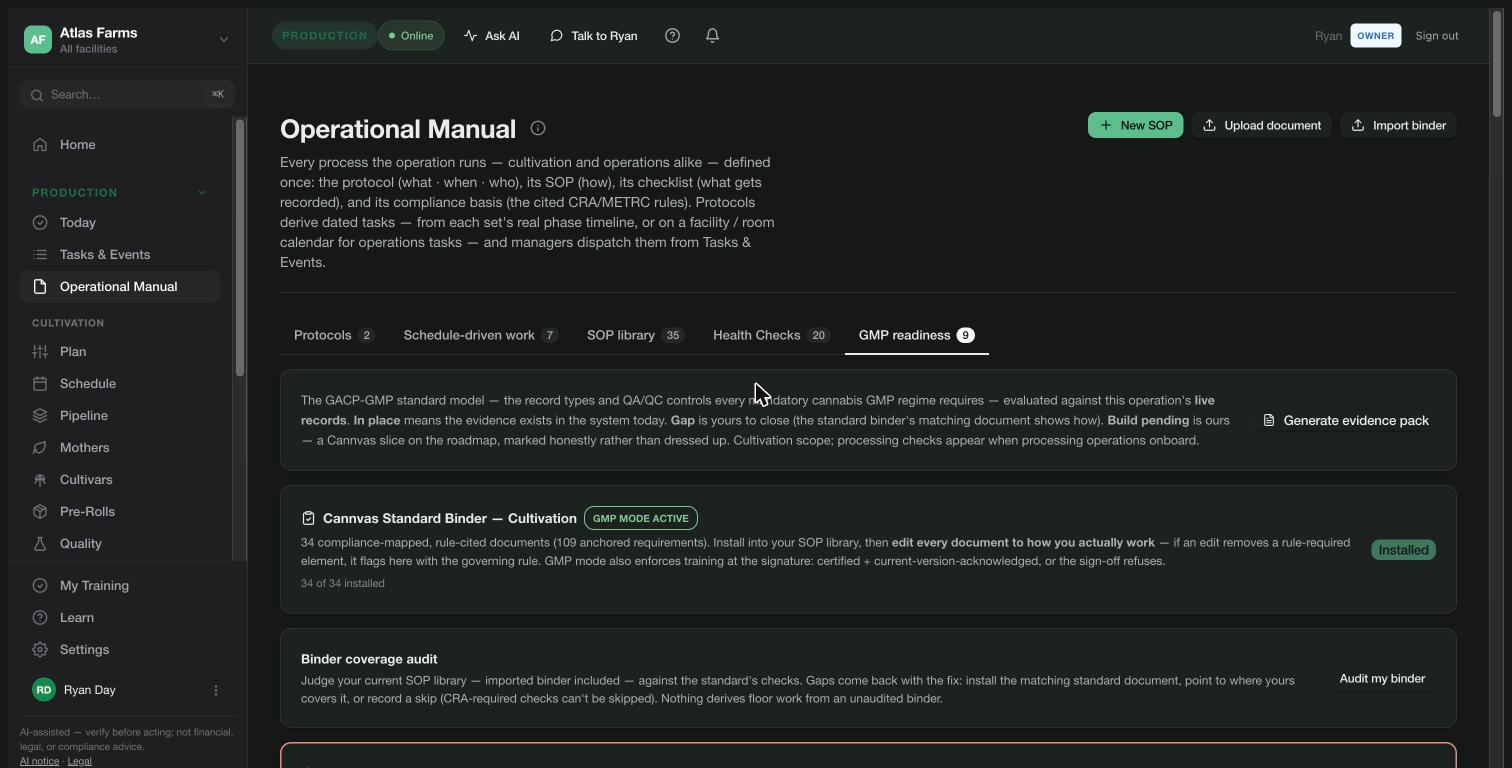Click the Installed status badge
The width and height of the screenshot is (1512, 768).
pyautogui.click(x=1404, y=550)
